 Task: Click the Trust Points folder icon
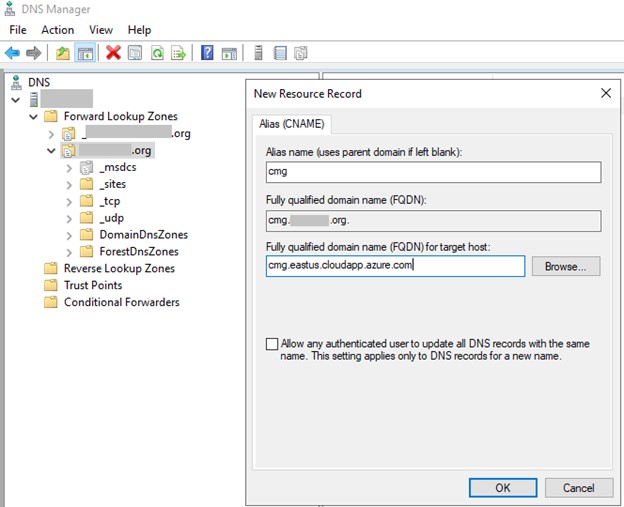(51, 285)
